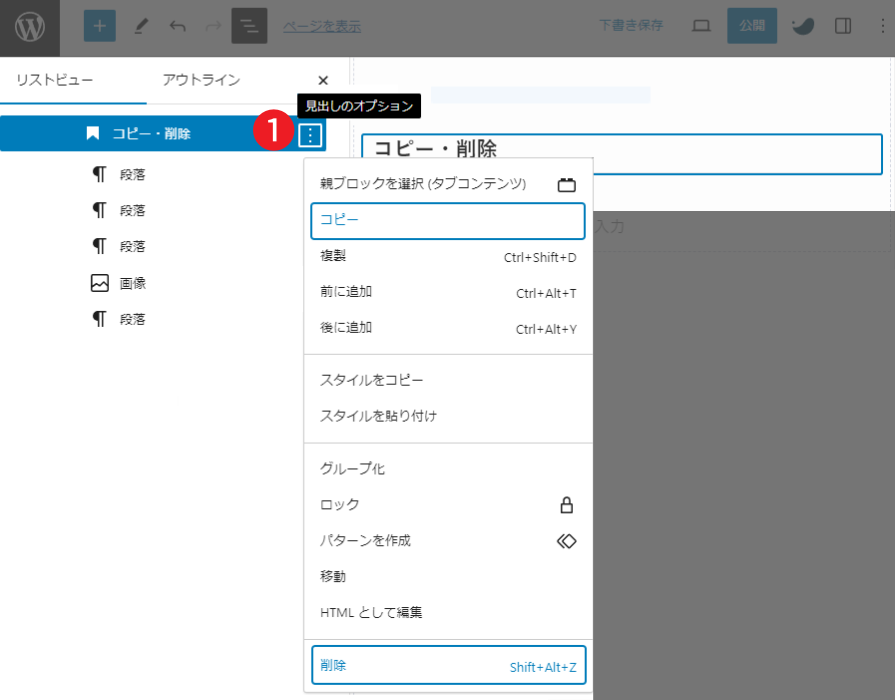
Task: Choose 削除 from the block menu
Action: tap(447, 666)
